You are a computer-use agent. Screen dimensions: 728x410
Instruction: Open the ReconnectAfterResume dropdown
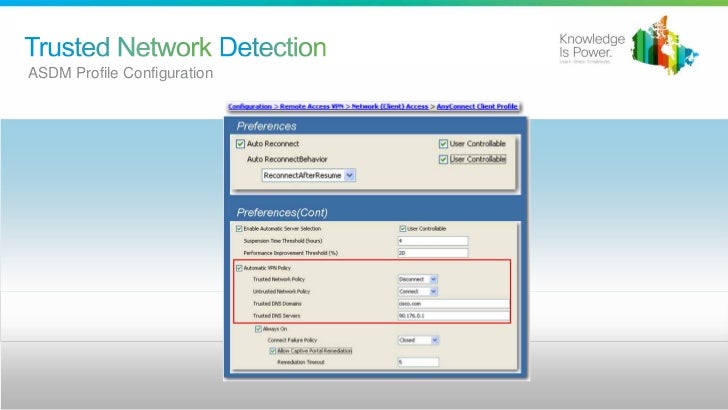(x=309, y=176)
